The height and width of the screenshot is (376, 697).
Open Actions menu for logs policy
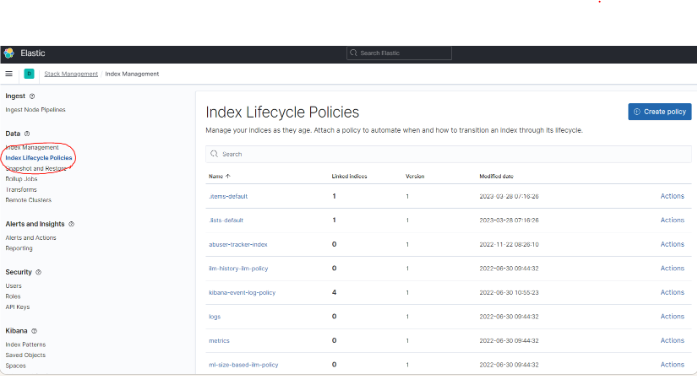coord(672,316)
